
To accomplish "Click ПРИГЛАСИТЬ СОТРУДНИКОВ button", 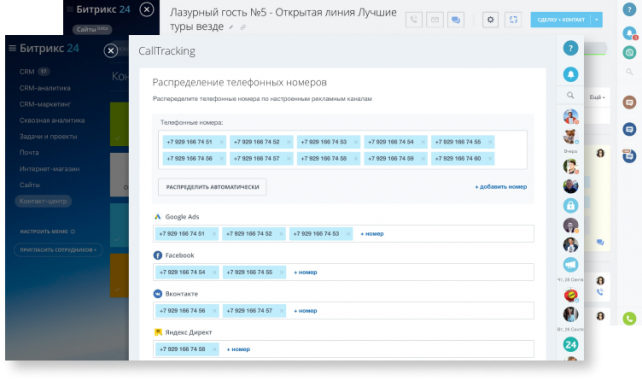I will (x=58, y=250).
